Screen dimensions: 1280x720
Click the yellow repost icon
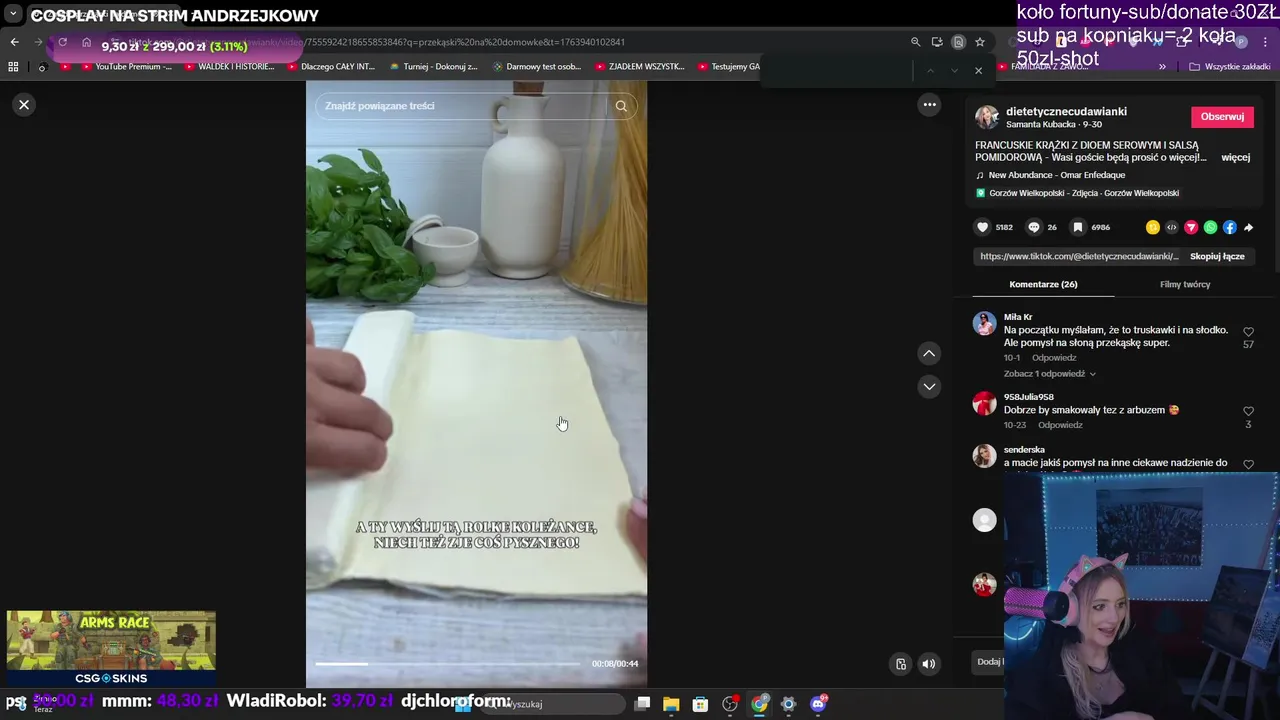pos(1153,227)
